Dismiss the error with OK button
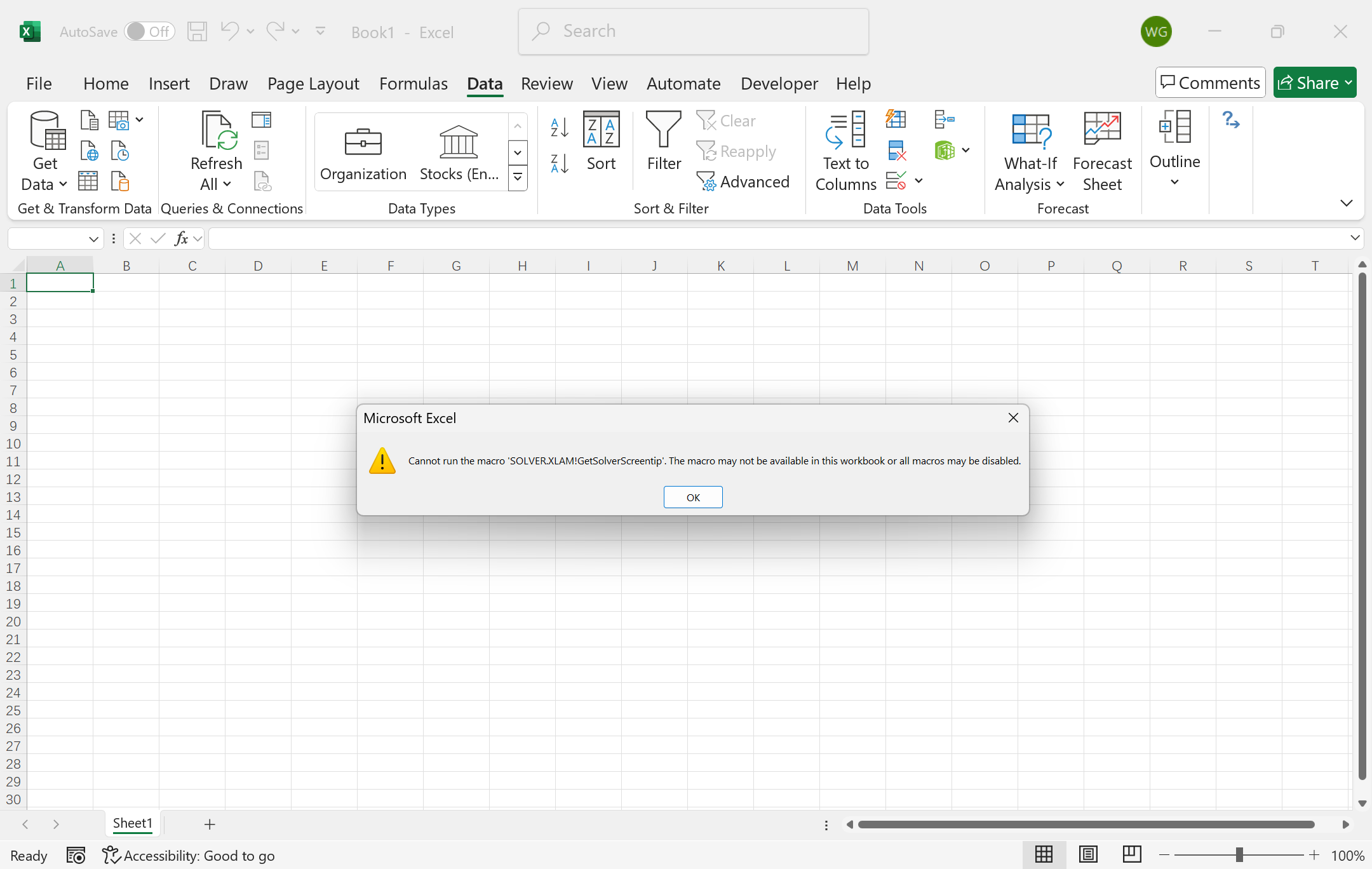Image resolution: width=1372 pixels, height=869 pixels. [693, 497]
